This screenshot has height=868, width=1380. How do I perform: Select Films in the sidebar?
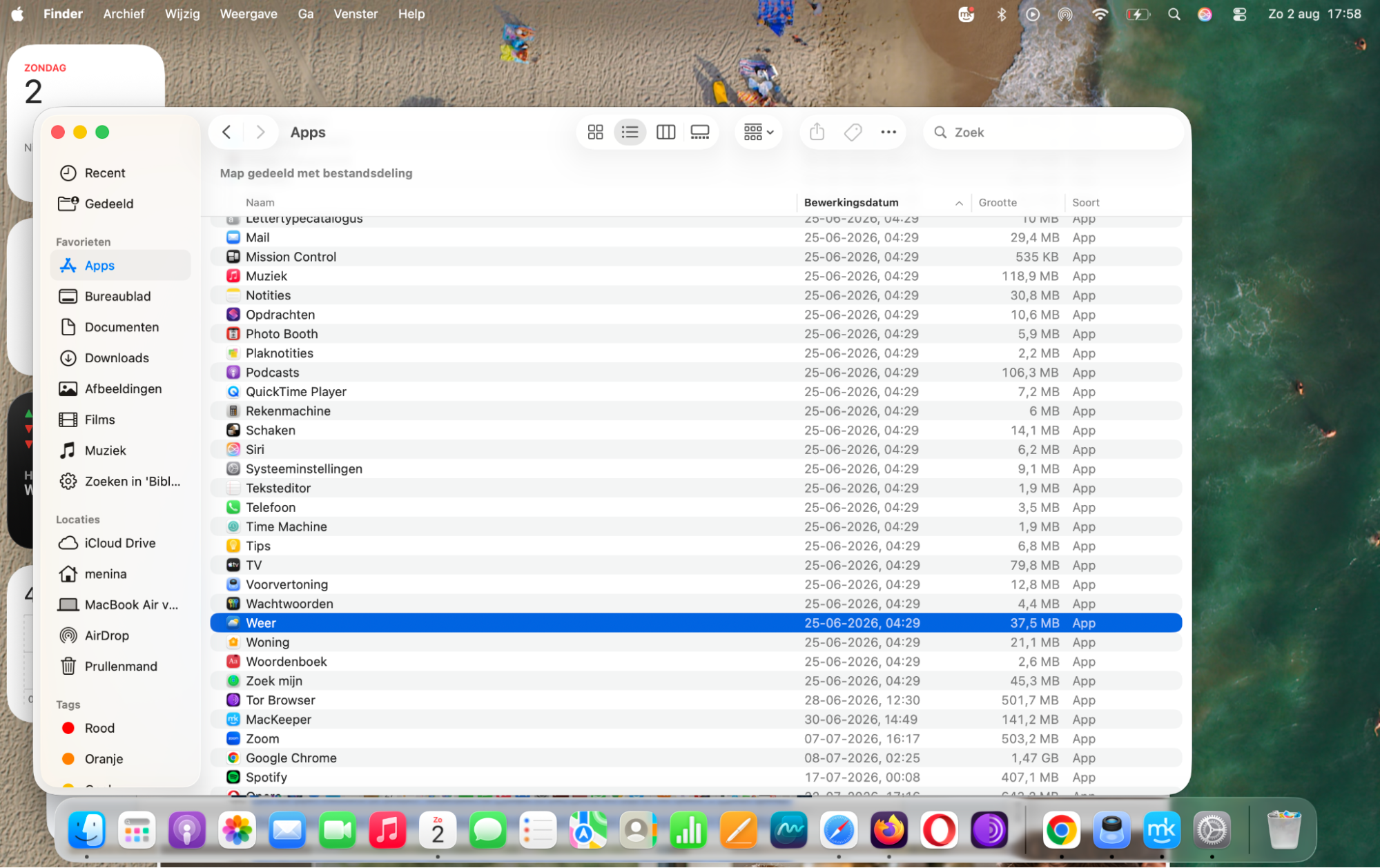[x=120, y=420]
